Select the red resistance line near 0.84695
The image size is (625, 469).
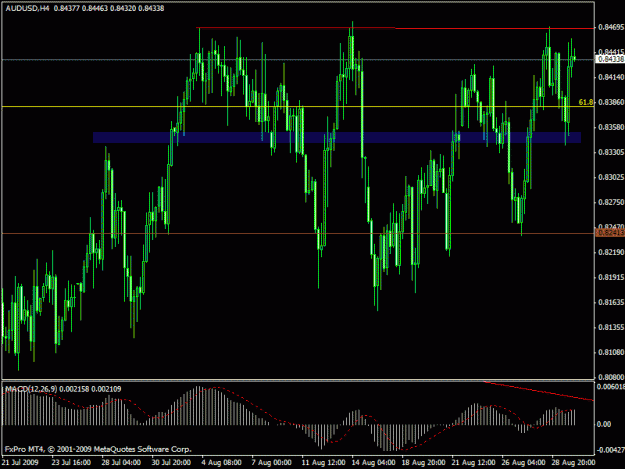(x=395, y=28)
